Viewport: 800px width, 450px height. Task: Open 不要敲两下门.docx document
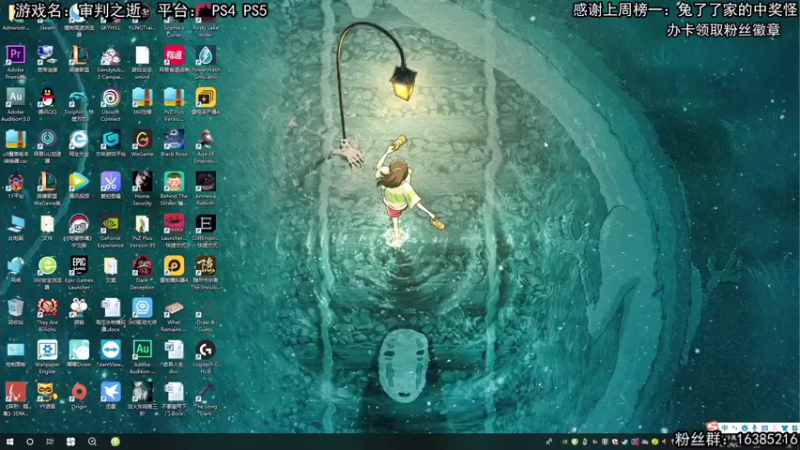(x=173, y=392)
